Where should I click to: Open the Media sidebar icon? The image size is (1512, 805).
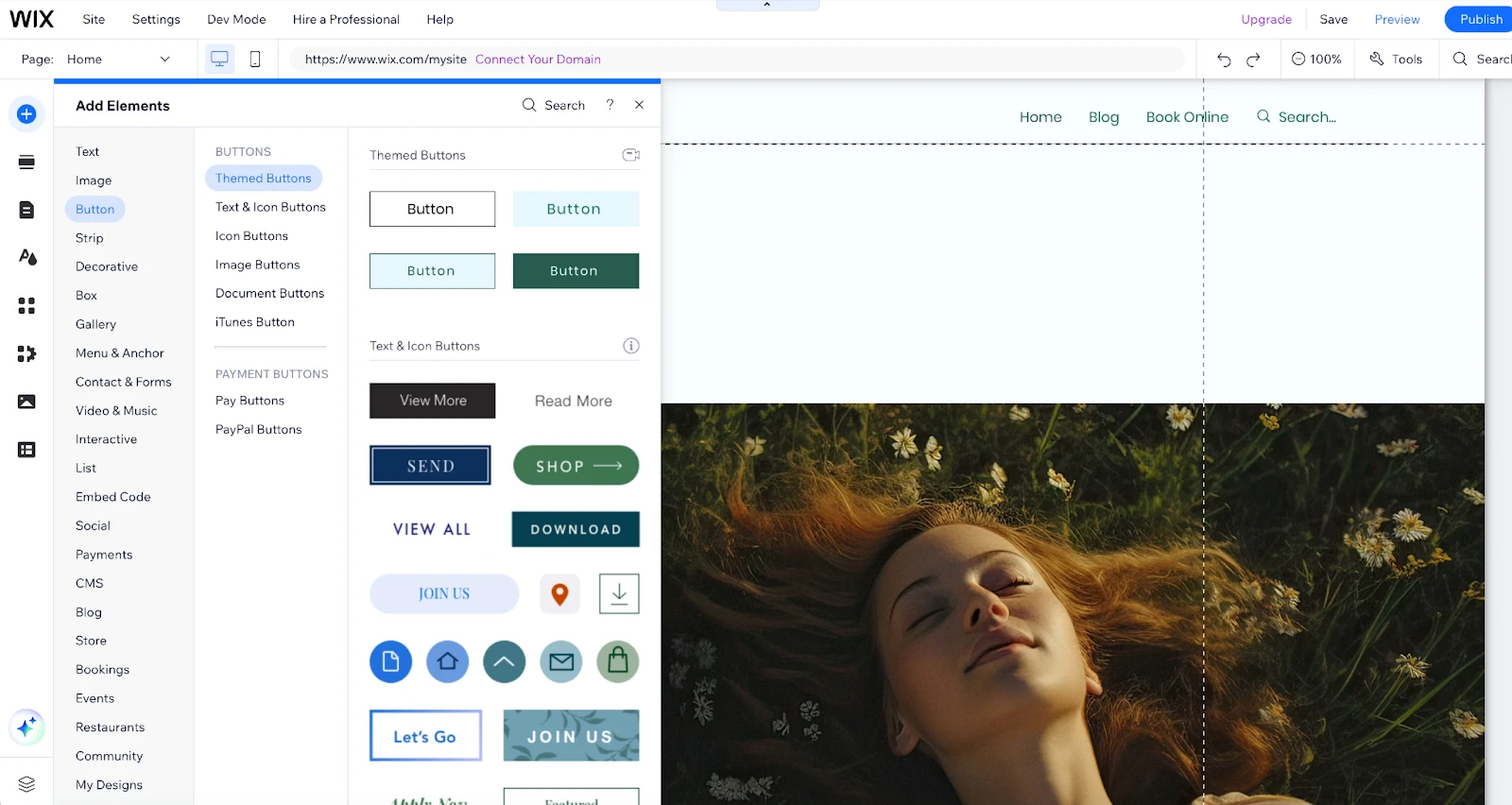coord(26,402)
